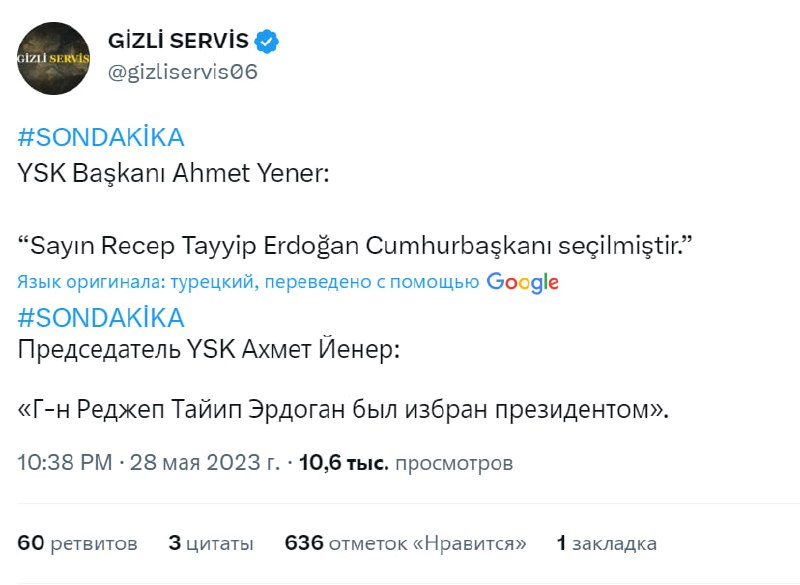The height and width of the screenshot is (585, 800).
Task: Click the GİZLİ SERVİS display name
Action: 178,42
